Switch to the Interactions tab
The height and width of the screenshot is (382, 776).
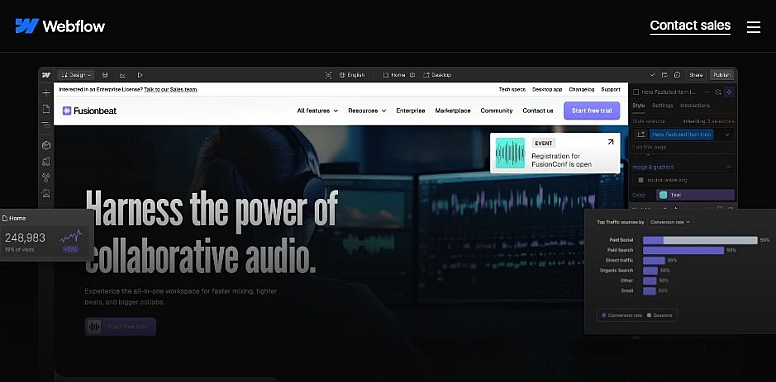click(x=695, y=105)
